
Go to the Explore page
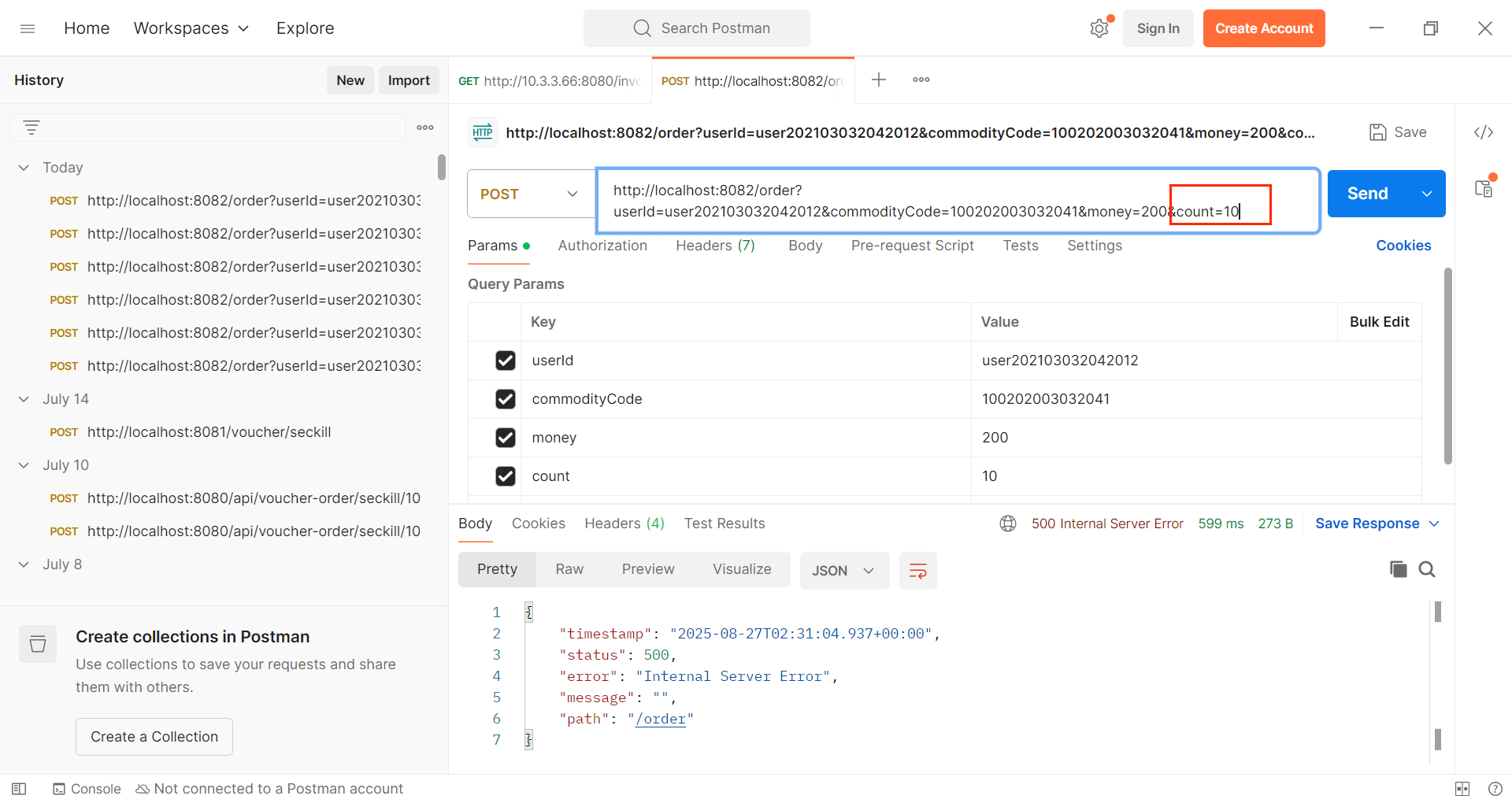coord(305,28)
